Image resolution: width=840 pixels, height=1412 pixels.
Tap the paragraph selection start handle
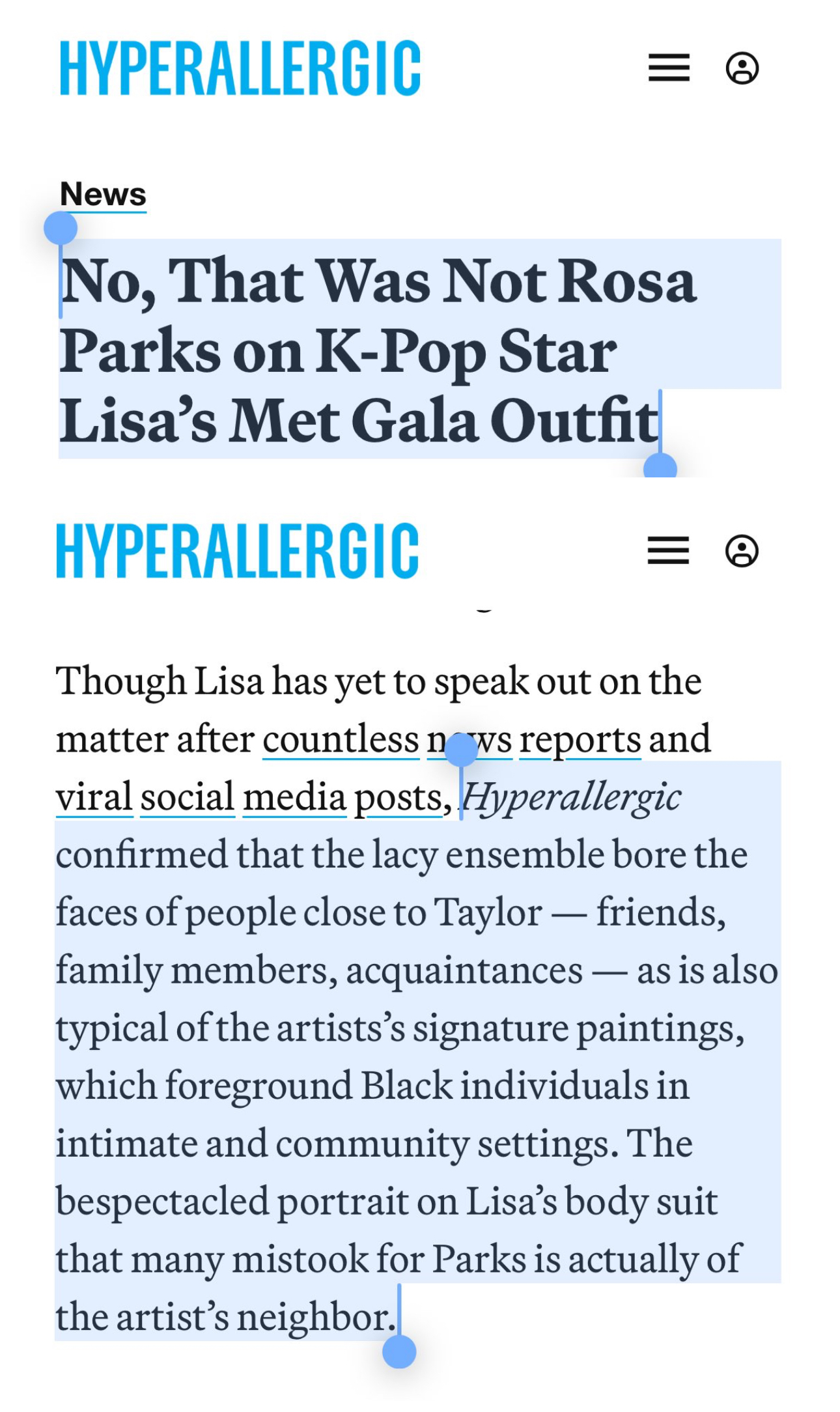(x=461, y=750)
